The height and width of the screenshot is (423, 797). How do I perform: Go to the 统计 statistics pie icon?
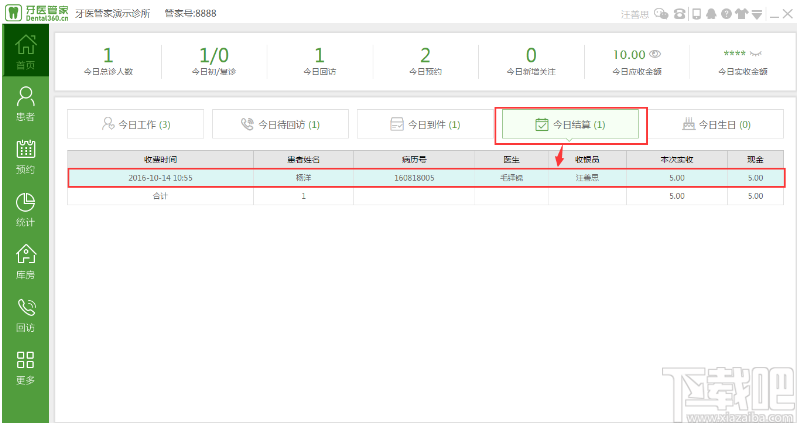pyautogui.click(x=25, y=209)
